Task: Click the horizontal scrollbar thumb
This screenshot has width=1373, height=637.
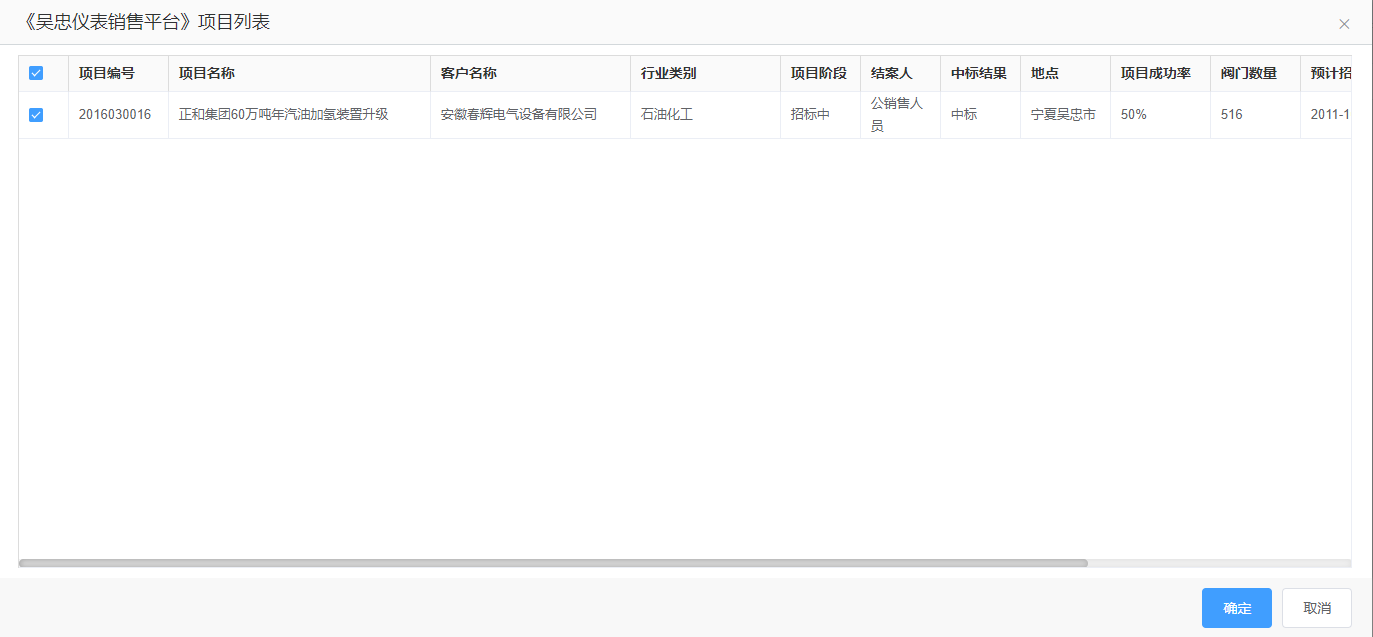Action: (x=553, y=563)
